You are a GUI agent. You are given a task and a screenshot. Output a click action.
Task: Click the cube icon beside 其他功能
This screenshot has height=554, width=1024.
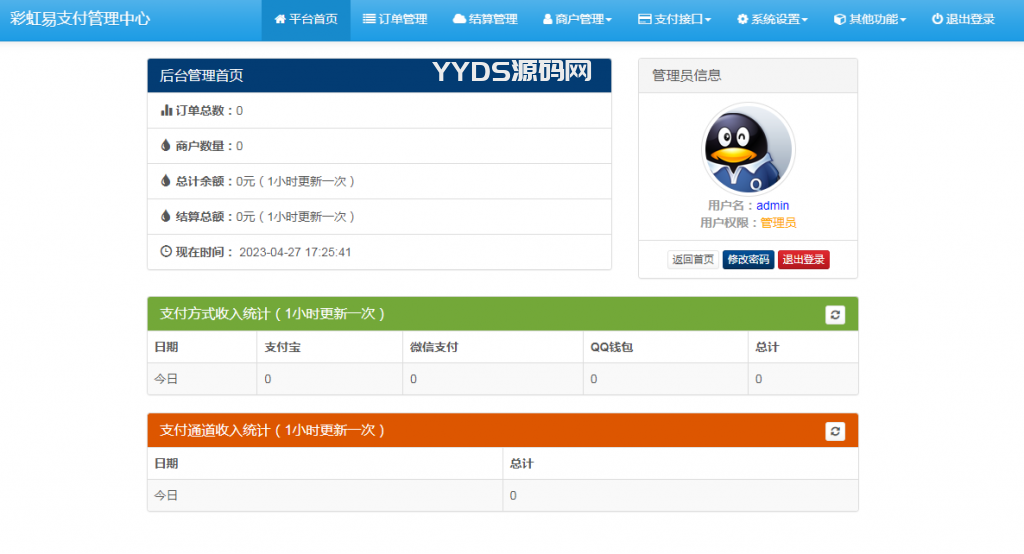[839, 19]
